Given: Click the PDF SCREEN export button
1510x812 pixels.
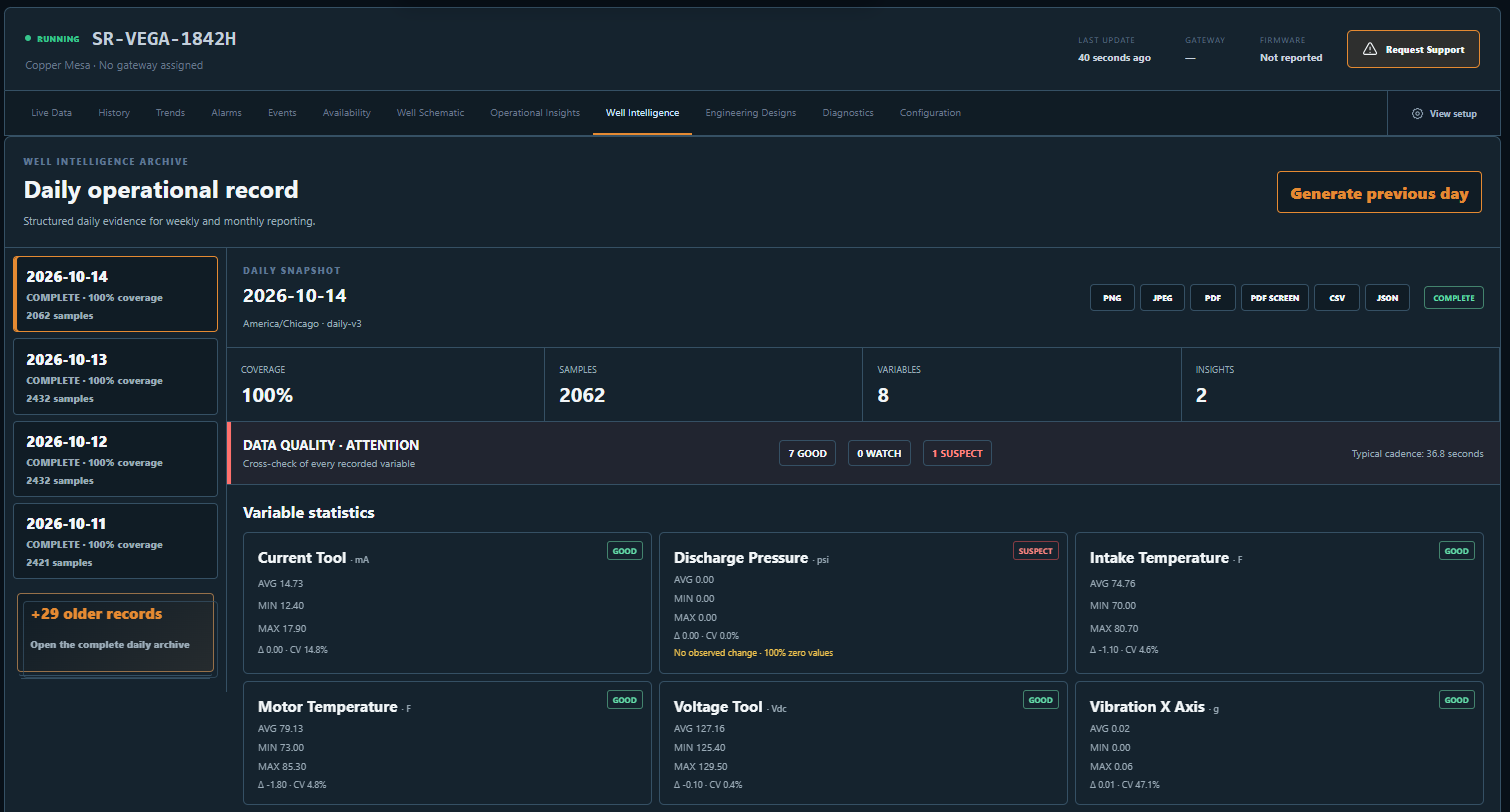Looking at the screenshot, I should coord(1275,298).
